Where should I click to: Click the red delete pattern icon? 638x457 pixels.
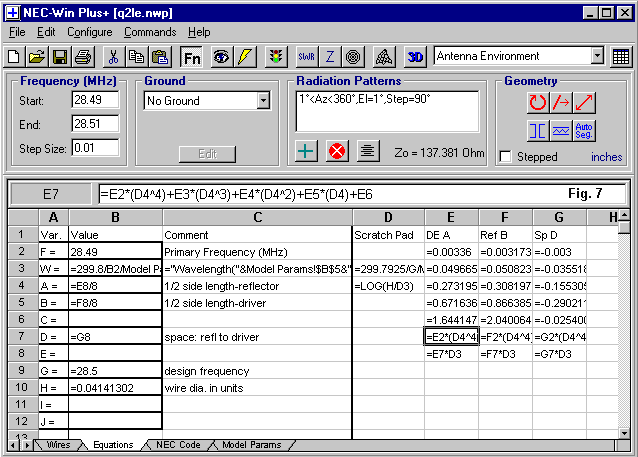[x=338, y=151]
